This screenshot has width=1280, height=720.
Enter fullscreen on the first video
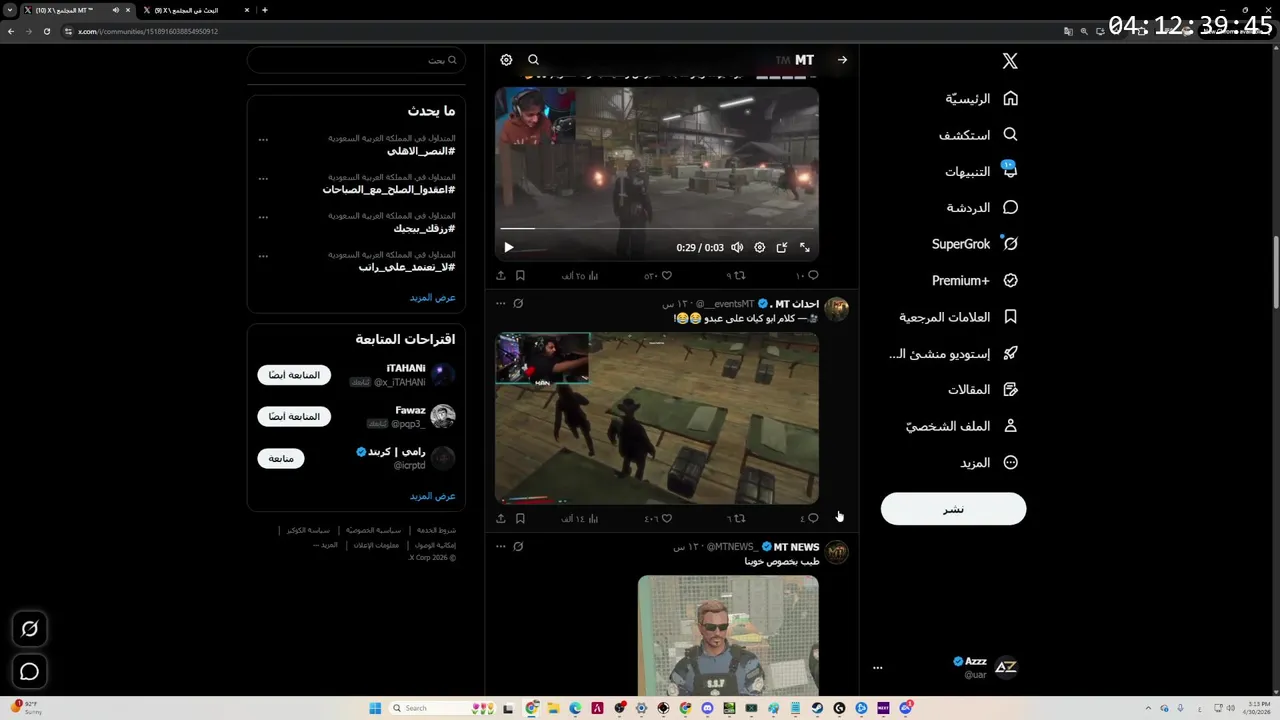(x=805, y=247)
